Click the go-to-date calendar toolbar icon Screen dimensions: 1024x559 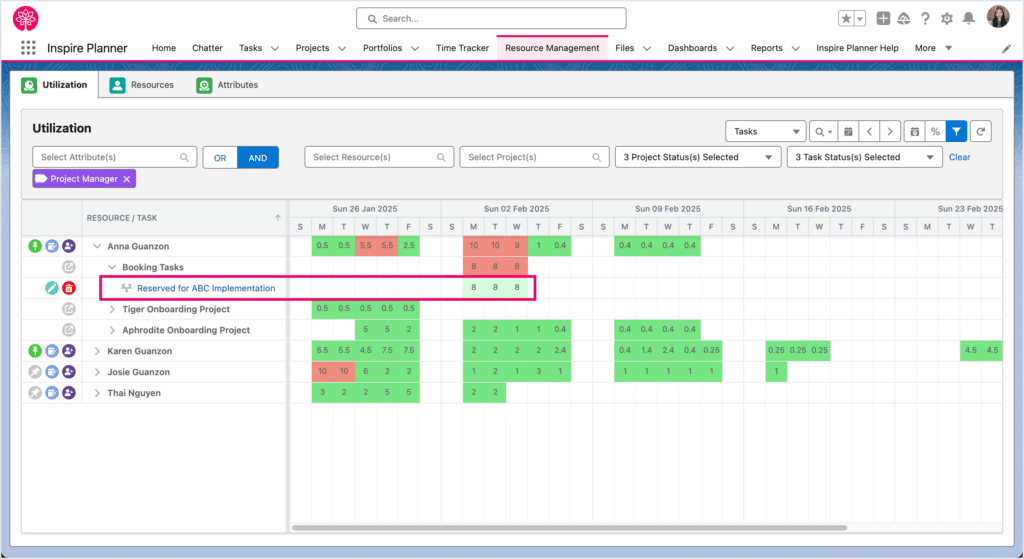[x=848, y=131]
